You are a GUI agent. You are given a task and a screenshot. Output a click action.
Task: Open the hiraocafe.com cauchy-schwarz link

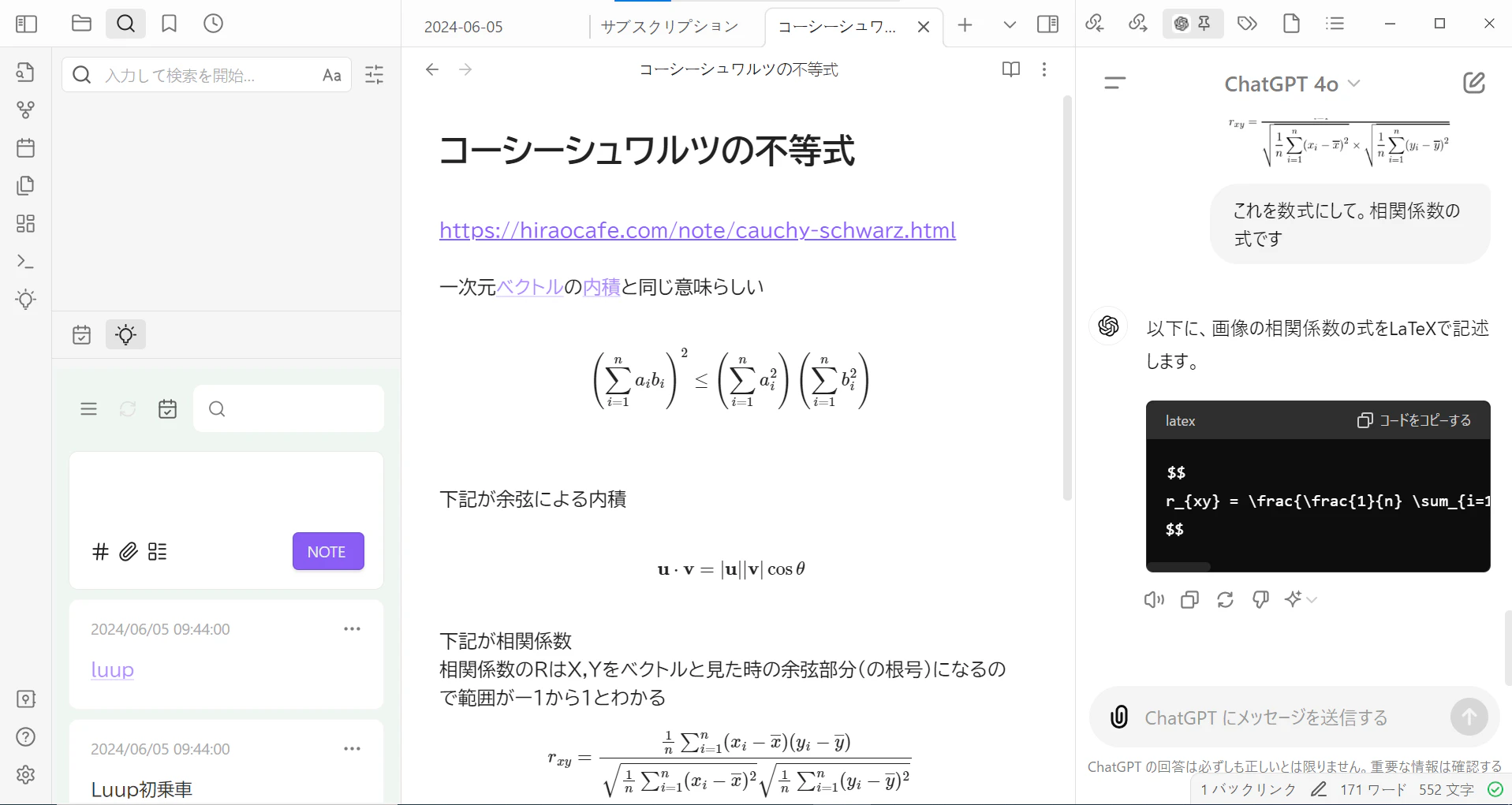pos(697,230)
